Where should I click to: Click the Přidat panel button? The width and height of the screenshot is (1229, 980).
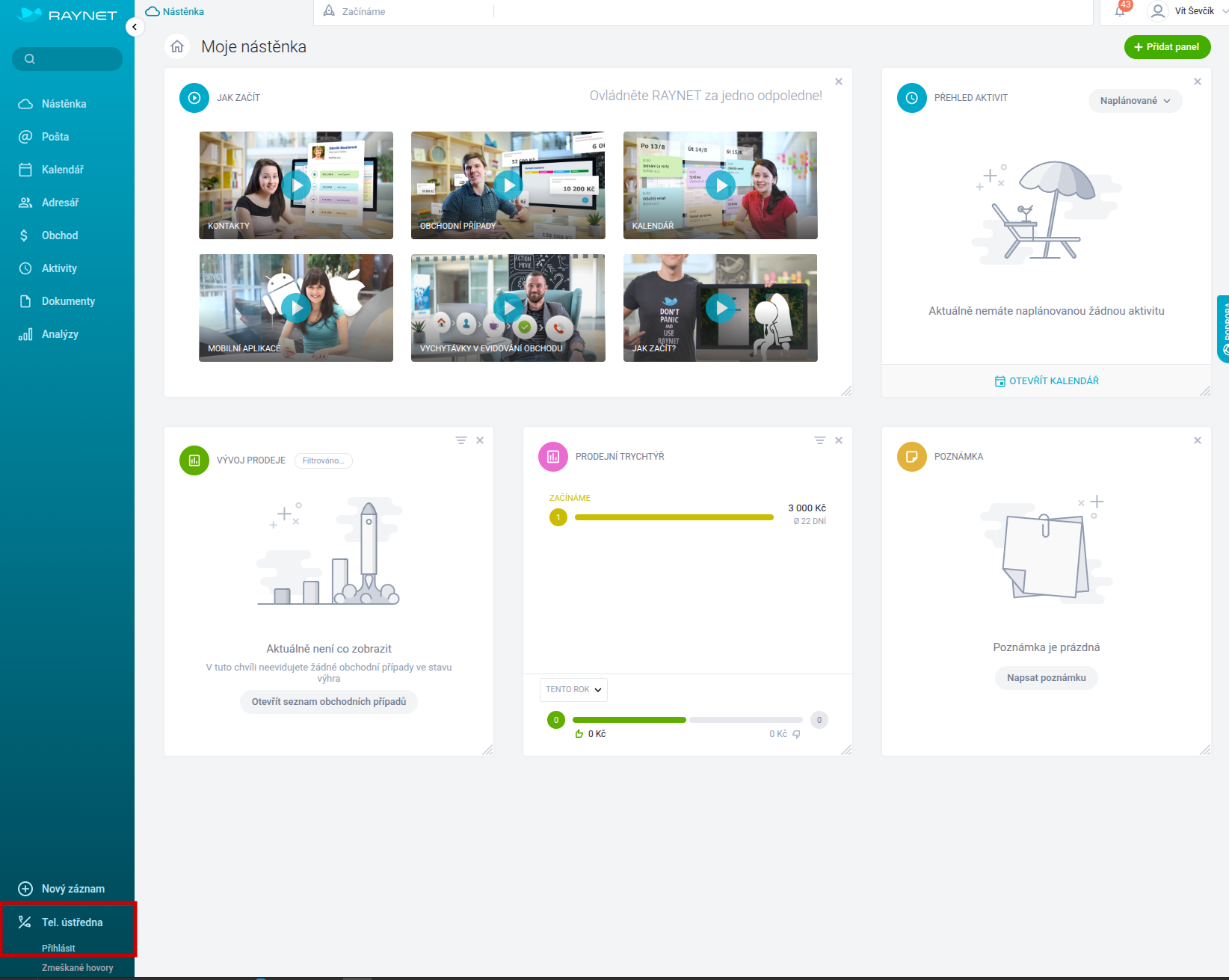pyautogui.click(x=1167, y=46)
